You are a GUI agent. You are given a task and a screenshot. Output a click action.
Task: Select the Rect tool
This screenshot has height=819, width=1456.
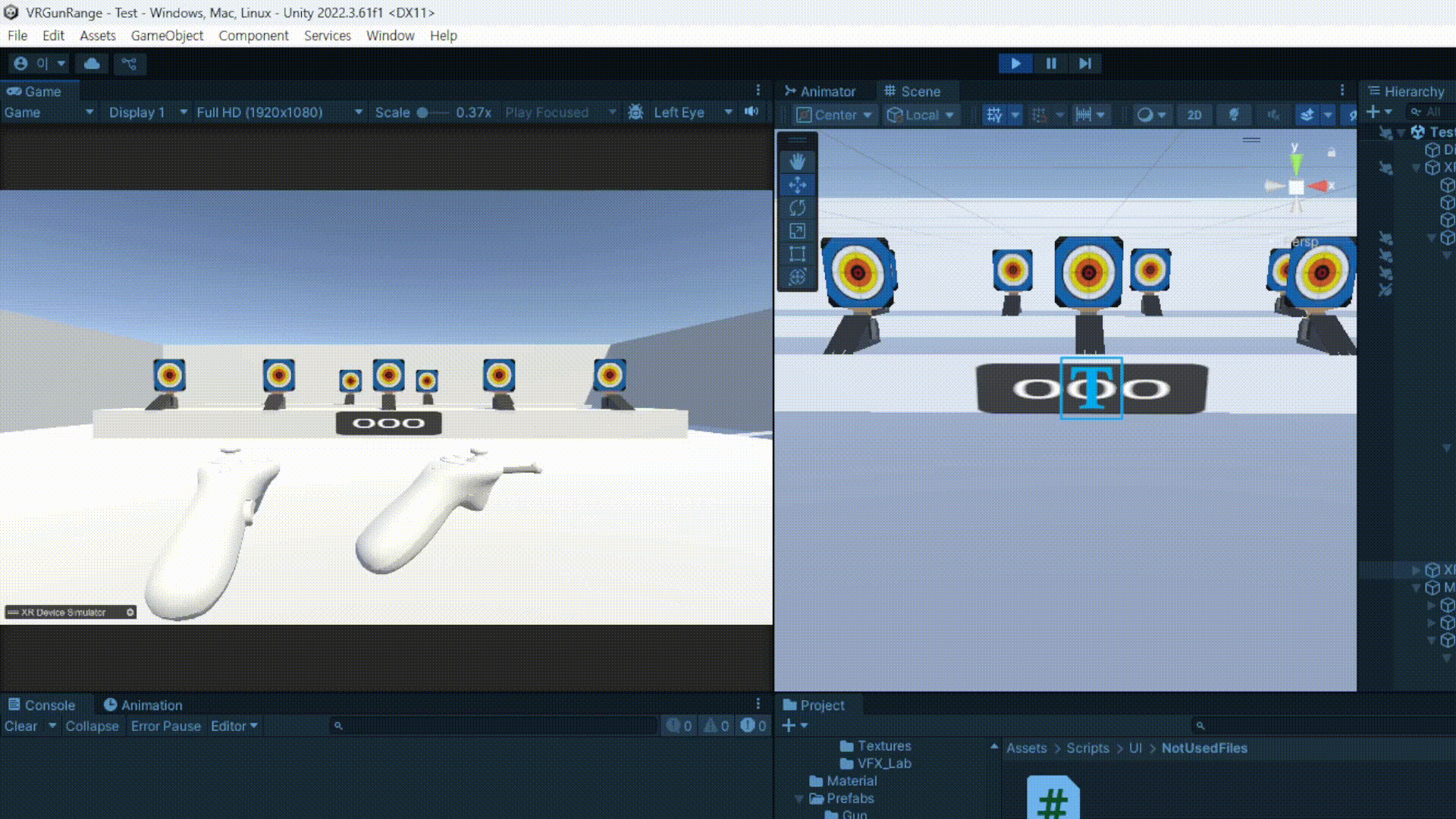(797, 254)
